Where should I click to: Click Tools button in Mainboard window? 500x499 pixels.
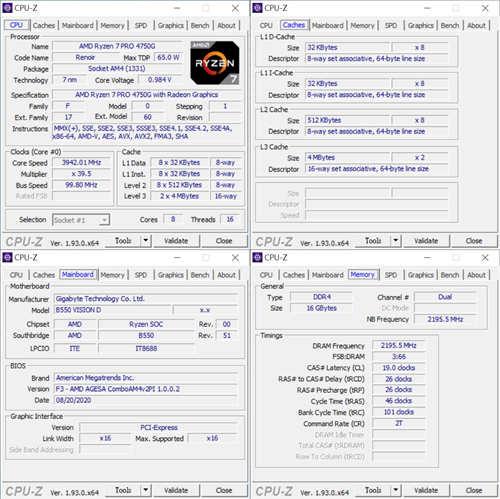tap(123, 490)
